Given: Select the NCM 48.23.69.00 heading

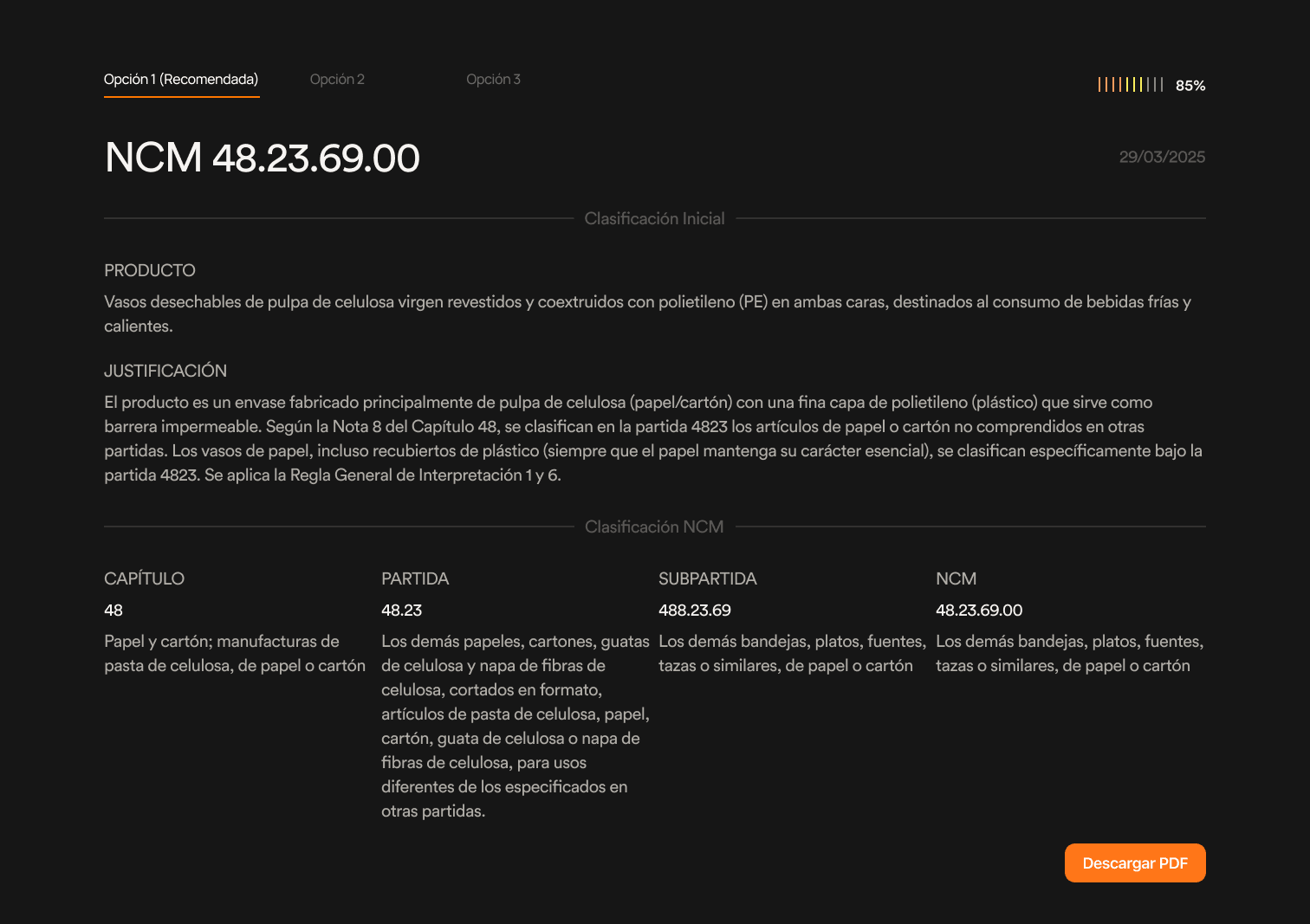Looking at the screenshot, I should [263, 158].
